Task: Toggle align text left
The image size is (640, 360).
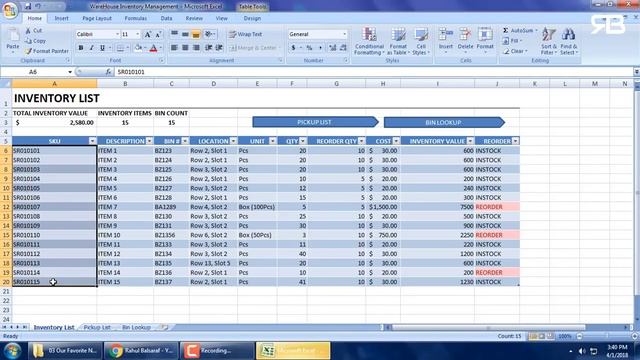Action: click(x=174, y=48)
